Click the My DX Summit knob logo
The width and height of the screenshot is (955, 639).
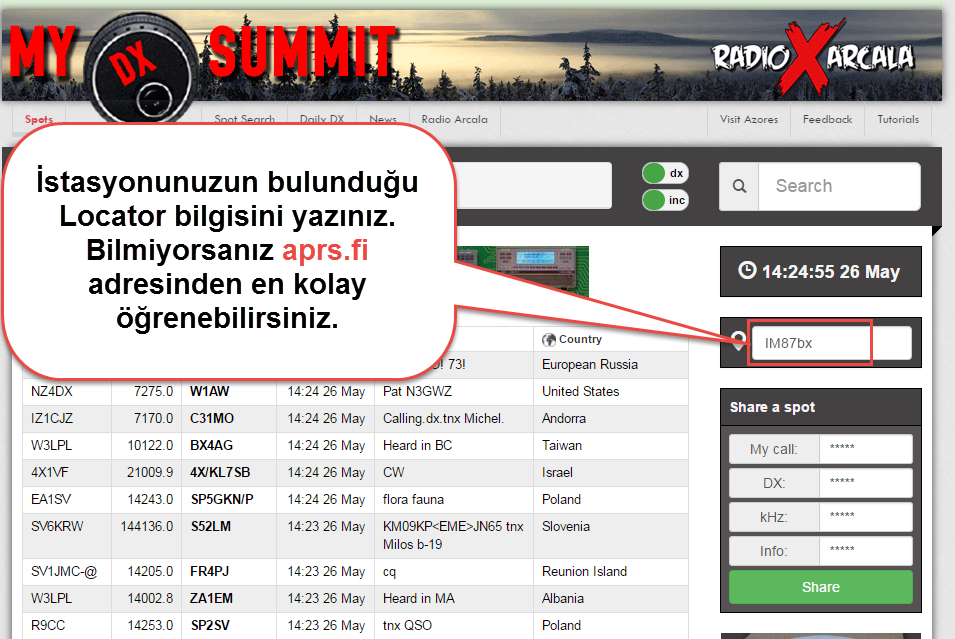pyautogui.click(x=142, y=68)
